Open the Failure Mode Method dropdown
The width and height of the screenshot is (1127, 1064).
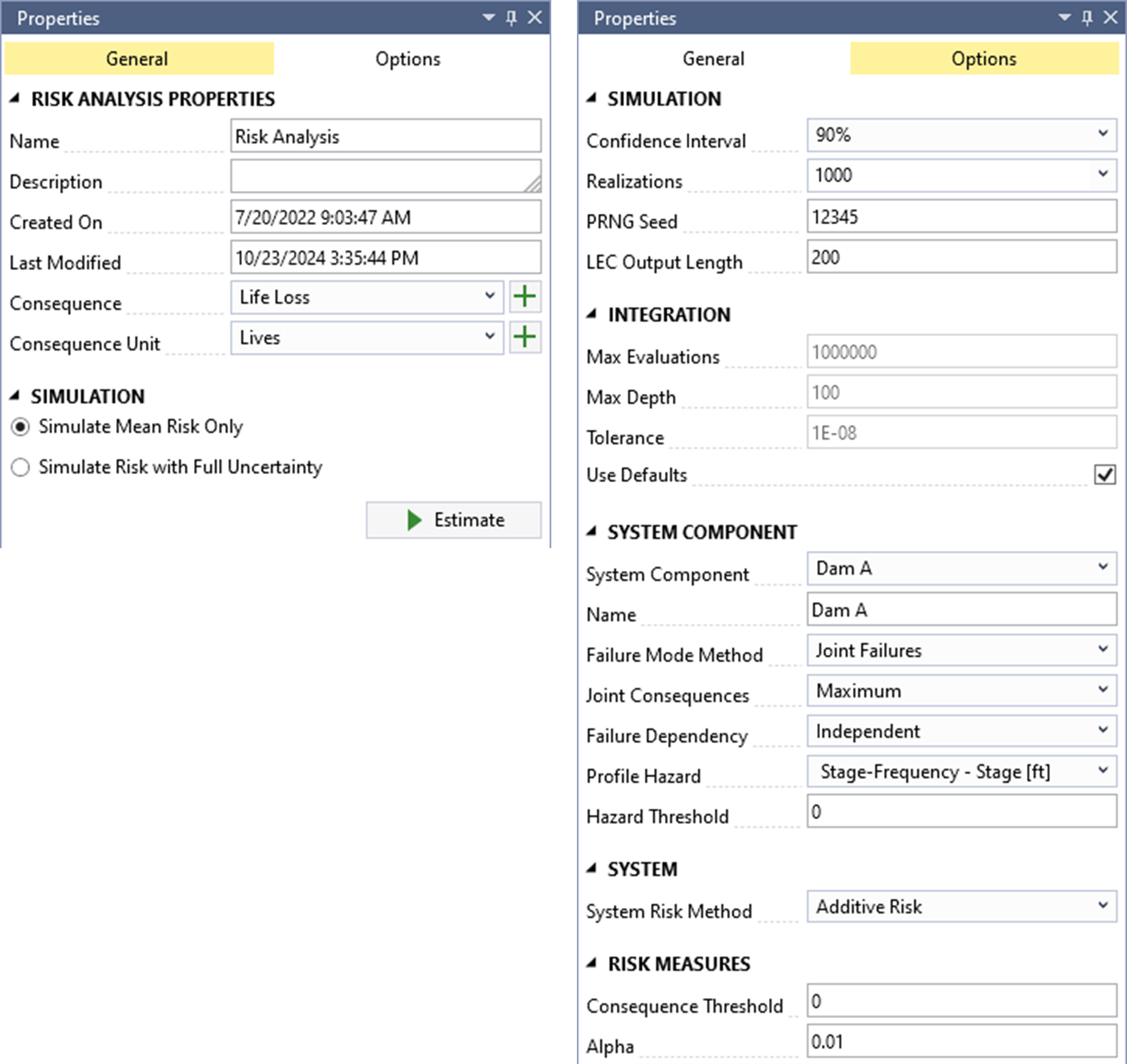(1103, 650)
